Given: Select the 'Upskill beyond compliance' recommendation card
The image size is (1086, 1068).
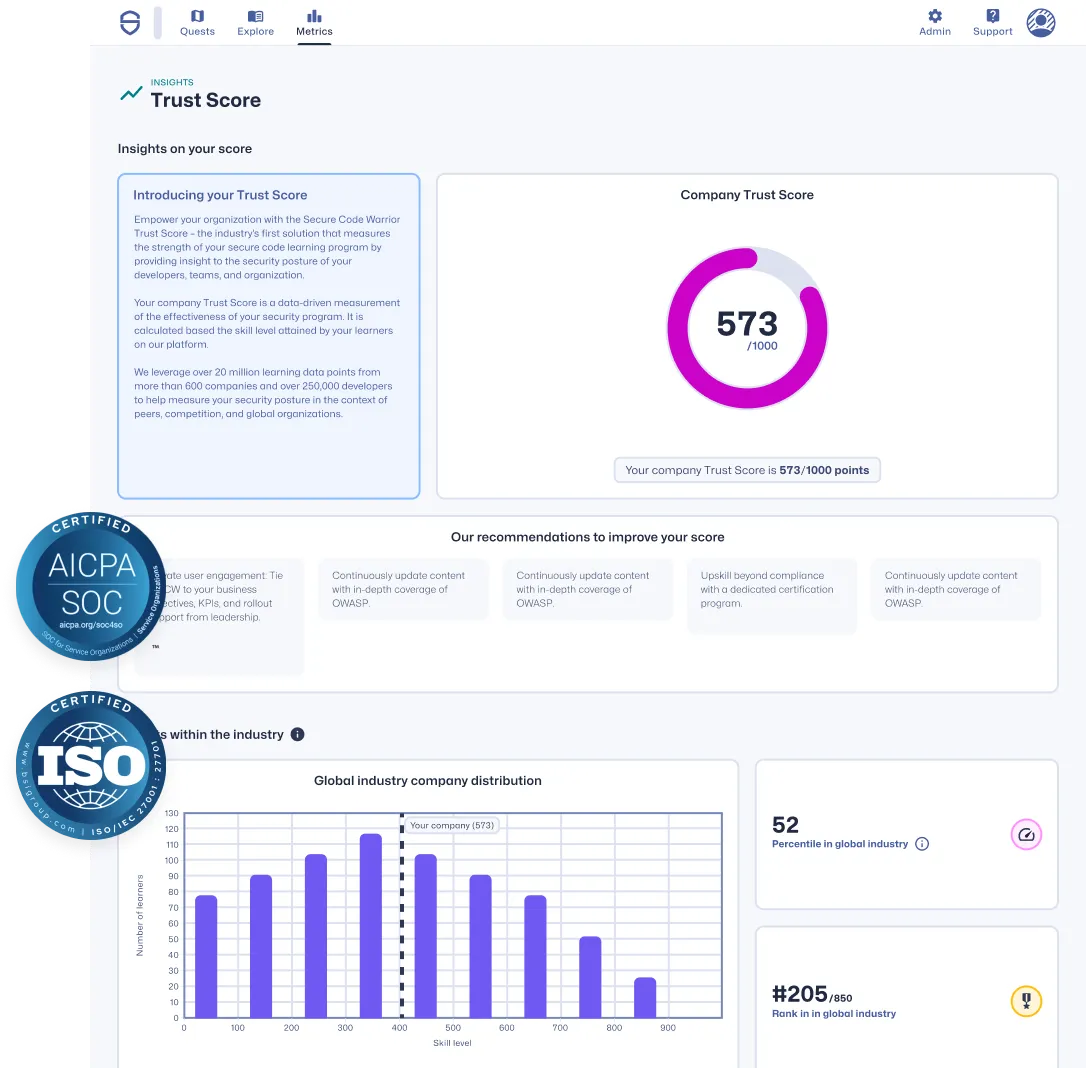Looking at the screenshot, I should click(772, 596).
